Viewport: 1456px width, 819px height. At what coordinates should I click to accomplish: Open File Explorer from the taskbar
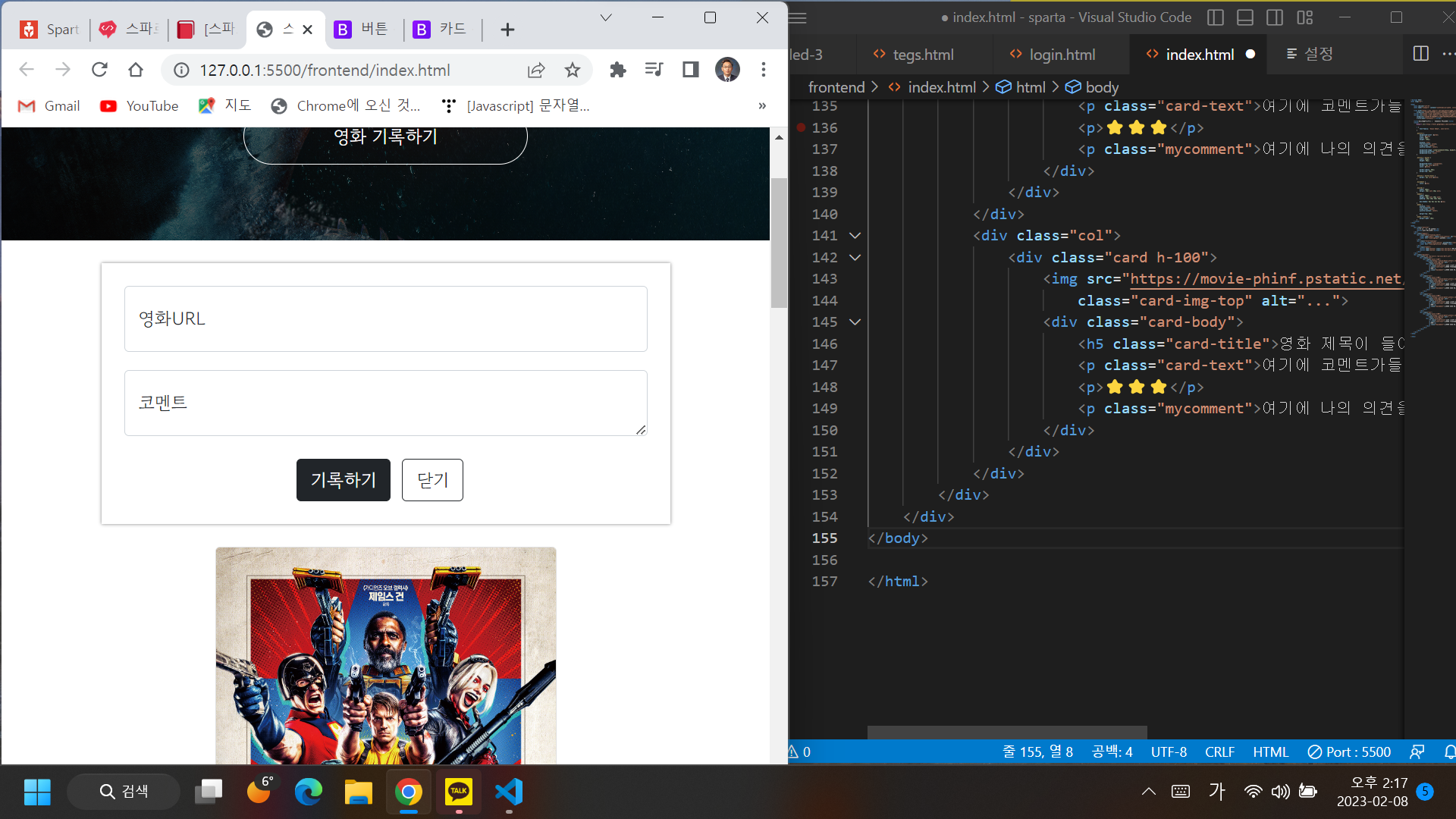(359, 792)
